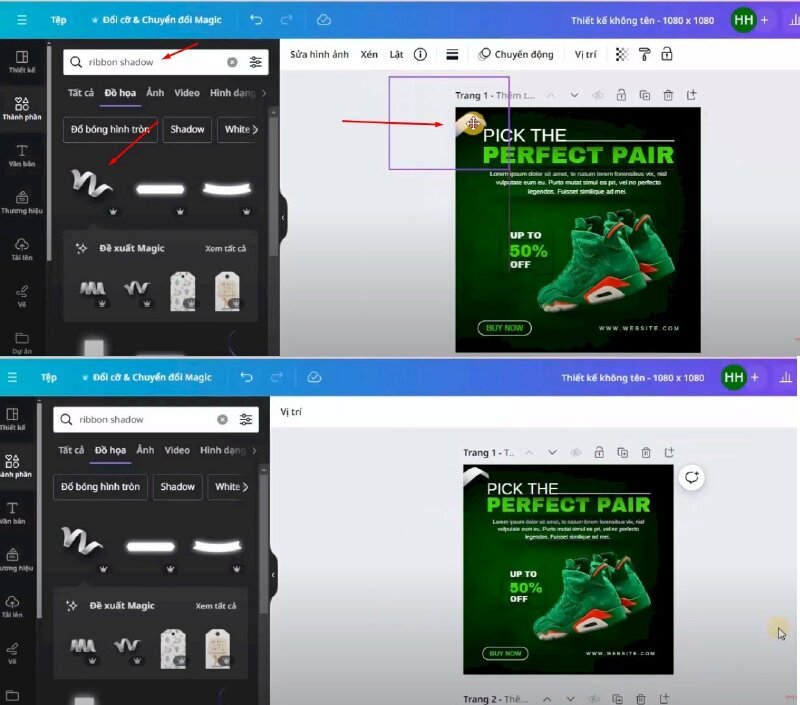This screenshot has height=705, width=800.
Task: Open Văn bản text panel in upper sidebar
Action: pyautogui.click(x=21, y=155)
